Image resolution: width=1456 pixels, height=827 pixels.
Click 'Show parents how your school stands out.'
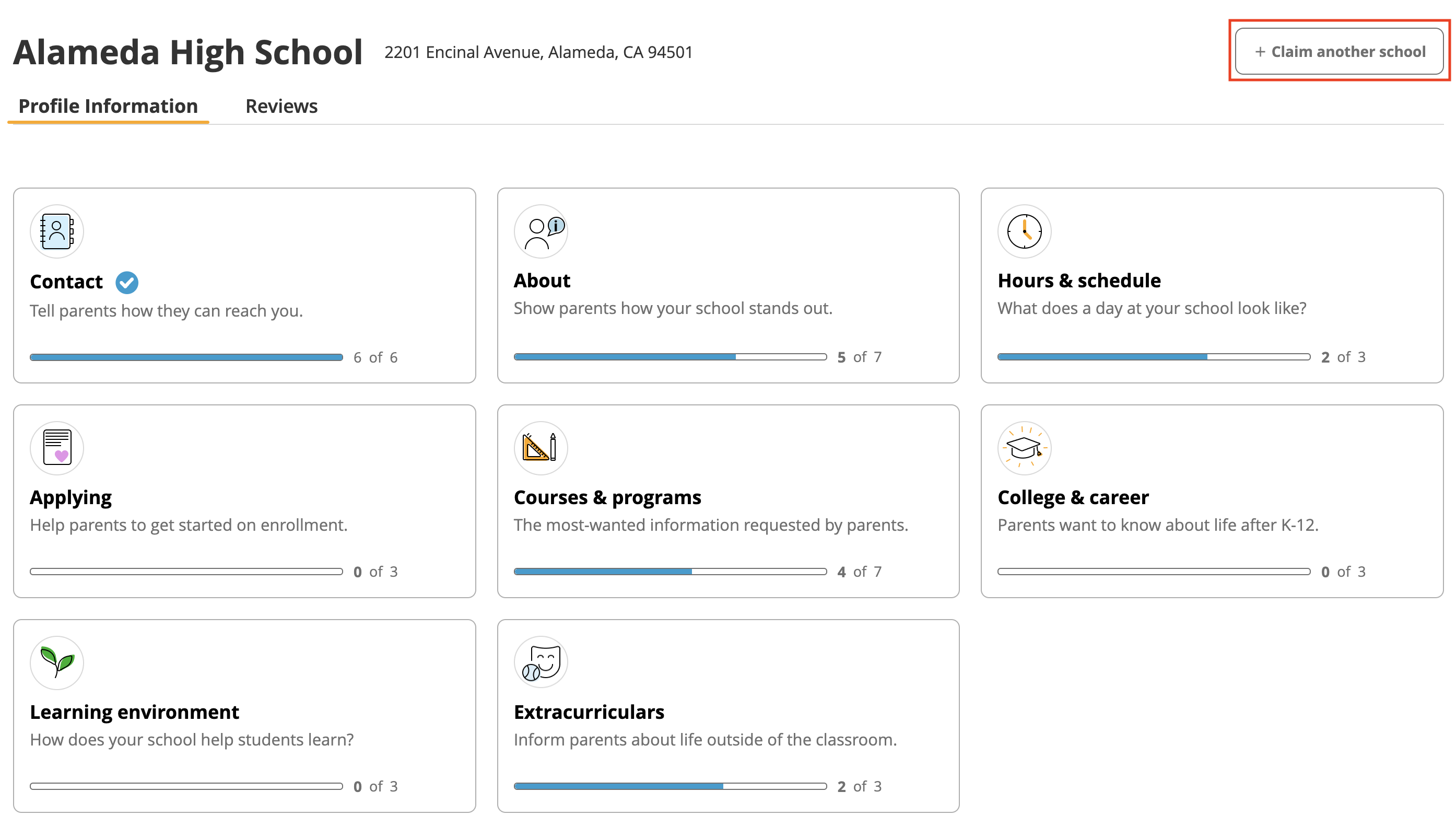(673, 308)
